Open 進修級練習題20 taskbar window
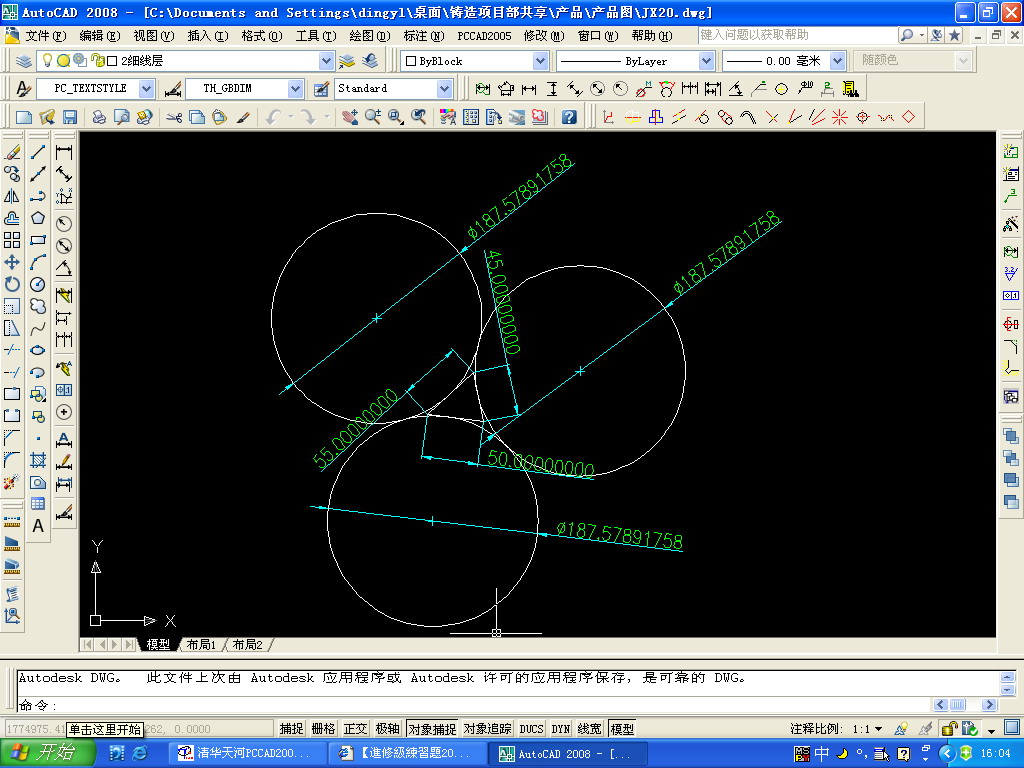Viewport: 1024px width, 768px height. click(x=407, y=754)
